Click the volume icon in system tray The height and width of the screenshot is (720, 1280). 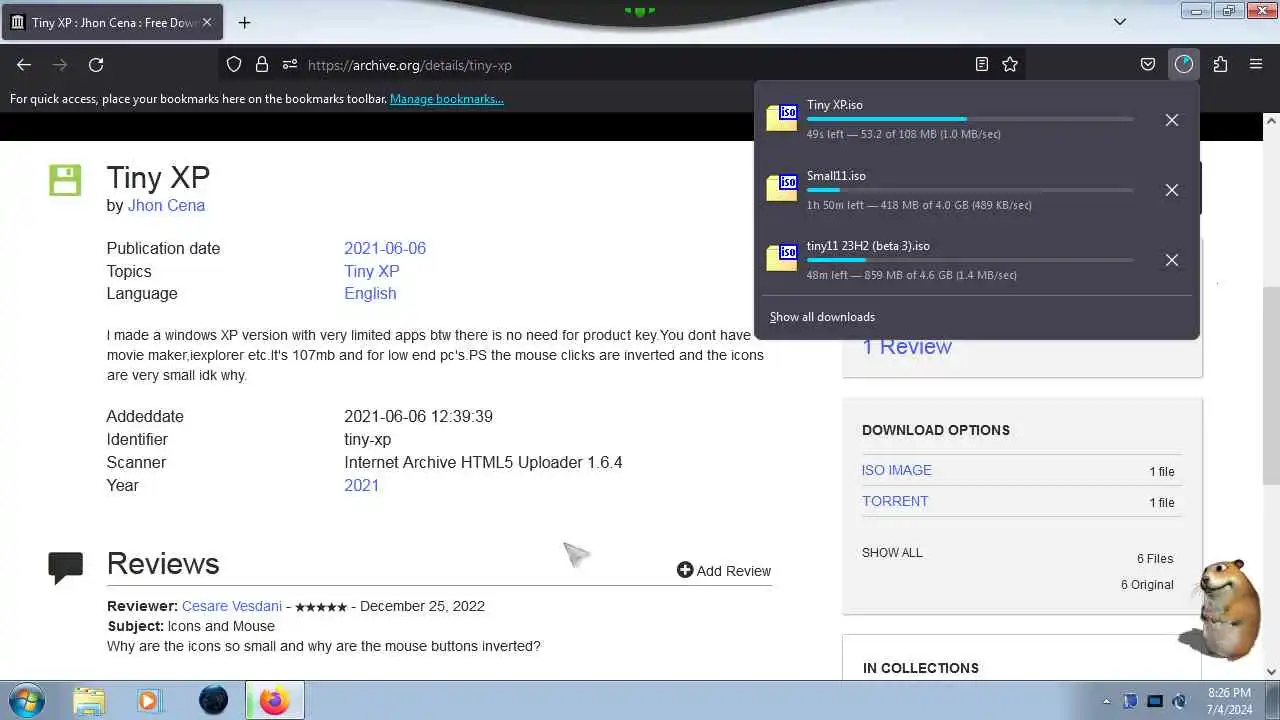click(x=1180, y=701)
